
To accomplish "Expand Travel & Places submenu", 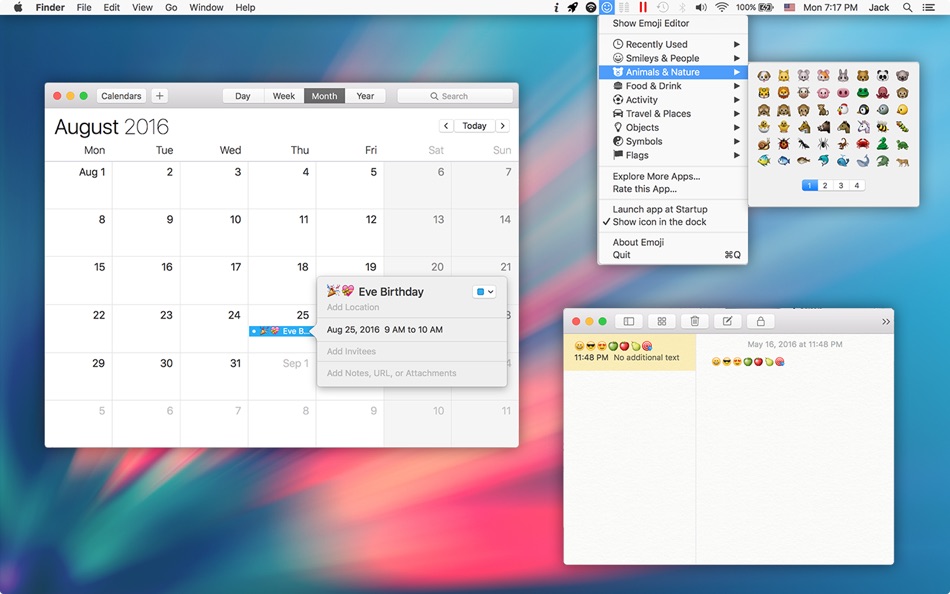I will [x=673, y=114].
